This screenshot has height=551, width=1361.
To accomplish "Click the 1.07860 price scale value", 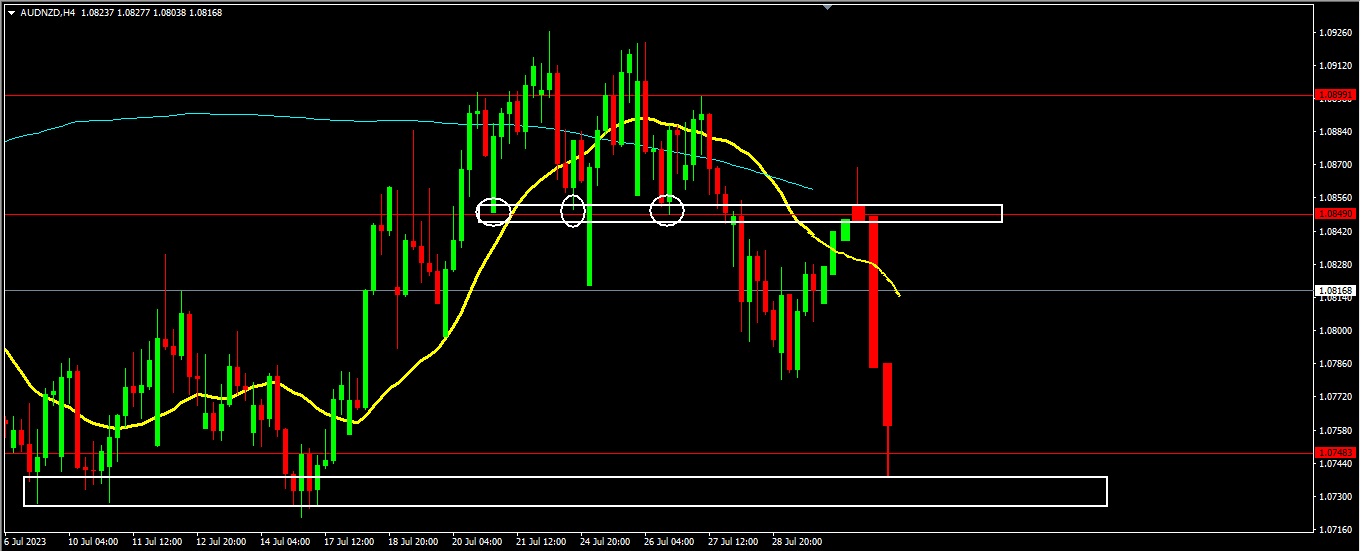I will pyautogui.click(x=1336, y=364).
